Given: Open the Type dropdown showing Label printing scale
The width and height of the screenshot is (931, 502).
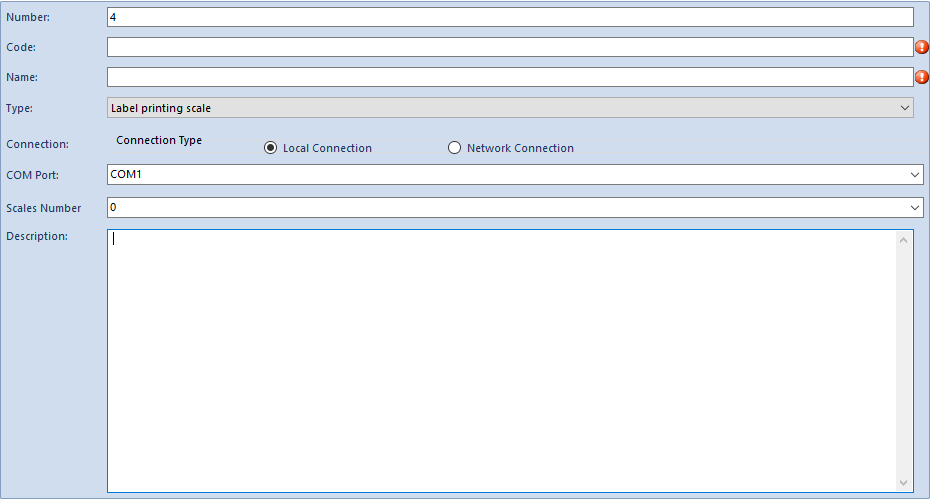Looking at the screenshot, I should tap(510, 108).
